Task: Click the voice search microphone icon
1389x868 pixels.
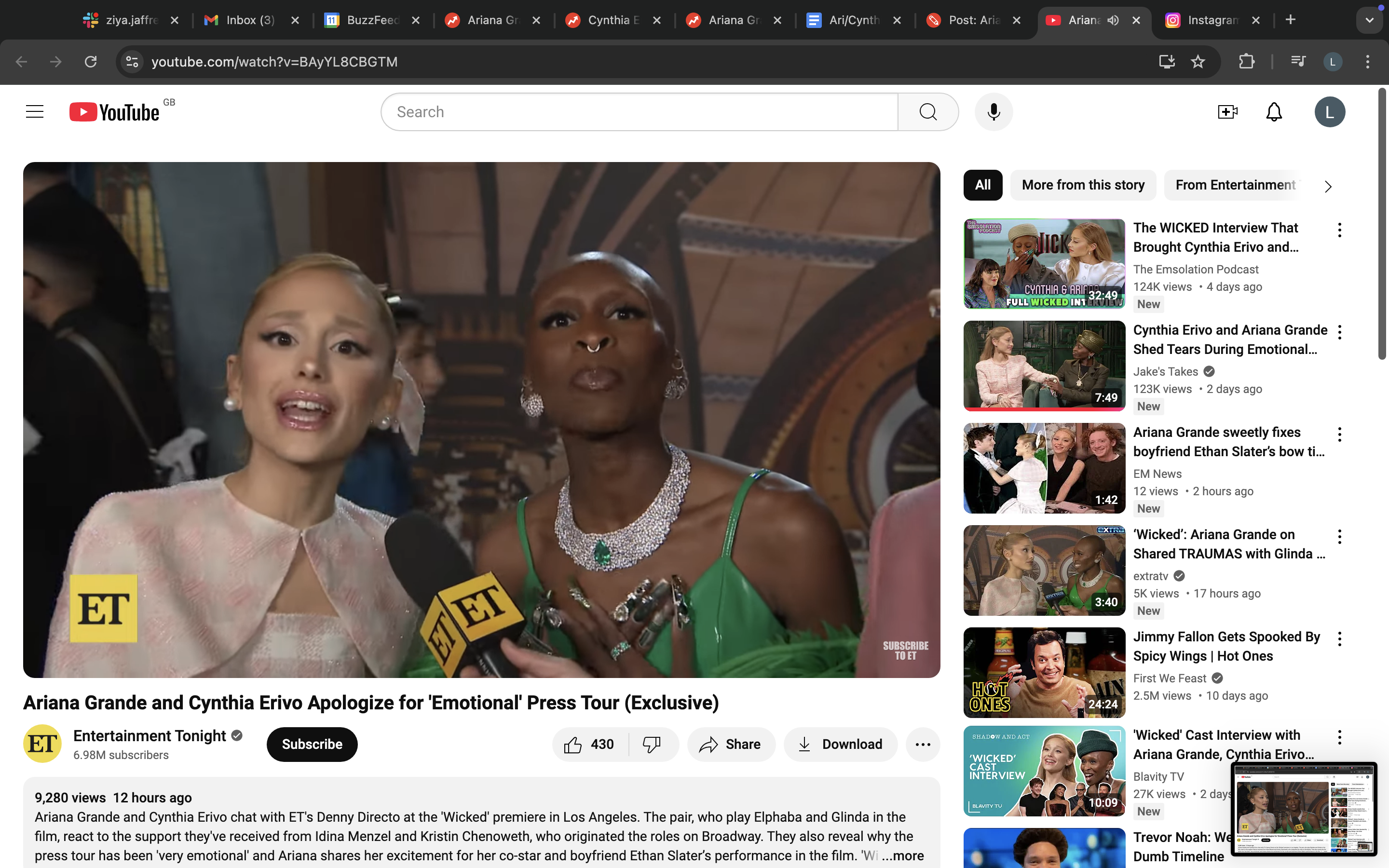Action: coord(994,112)
